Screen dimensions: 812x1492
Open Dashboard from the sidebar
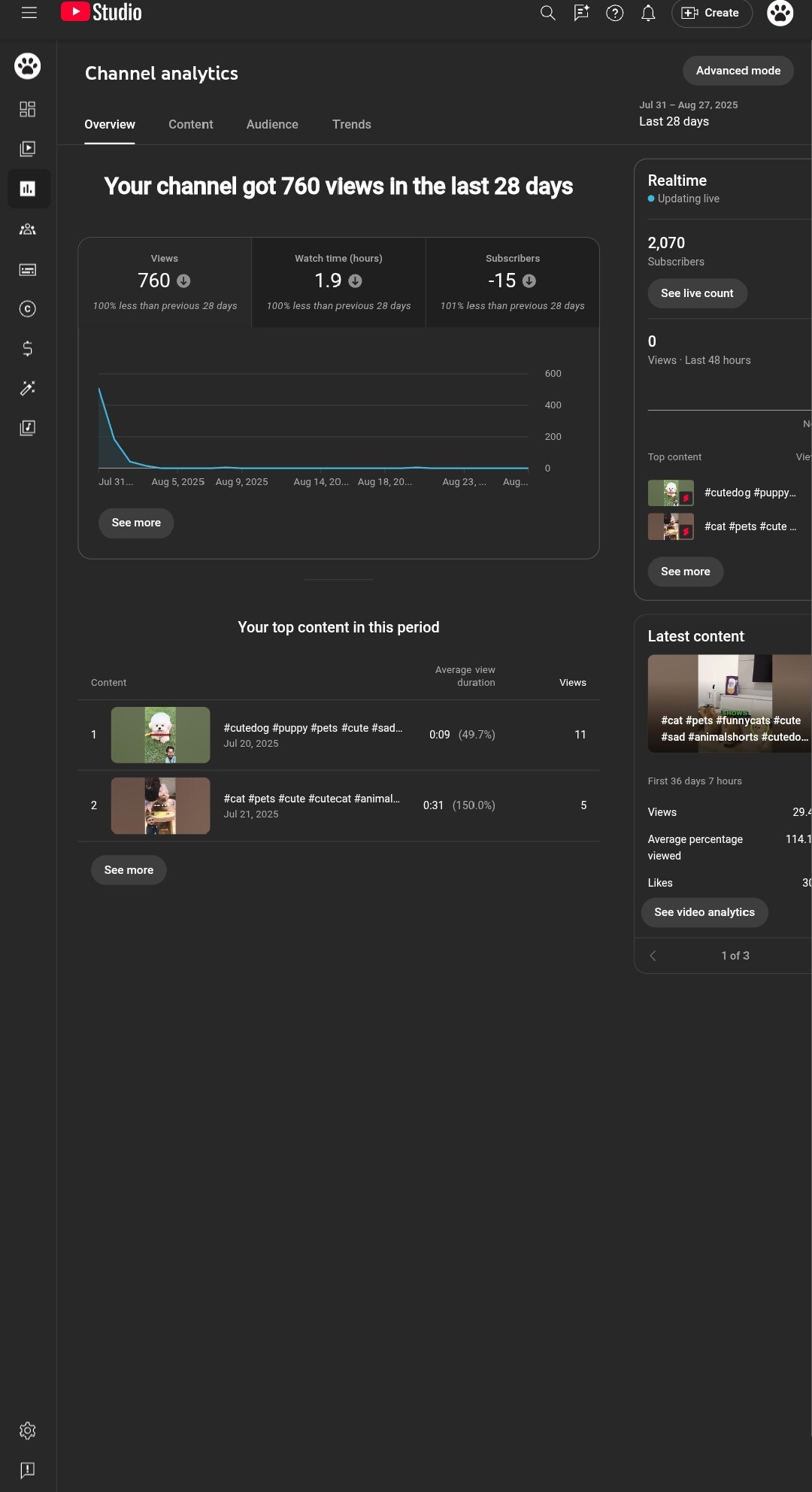(28, 109)
